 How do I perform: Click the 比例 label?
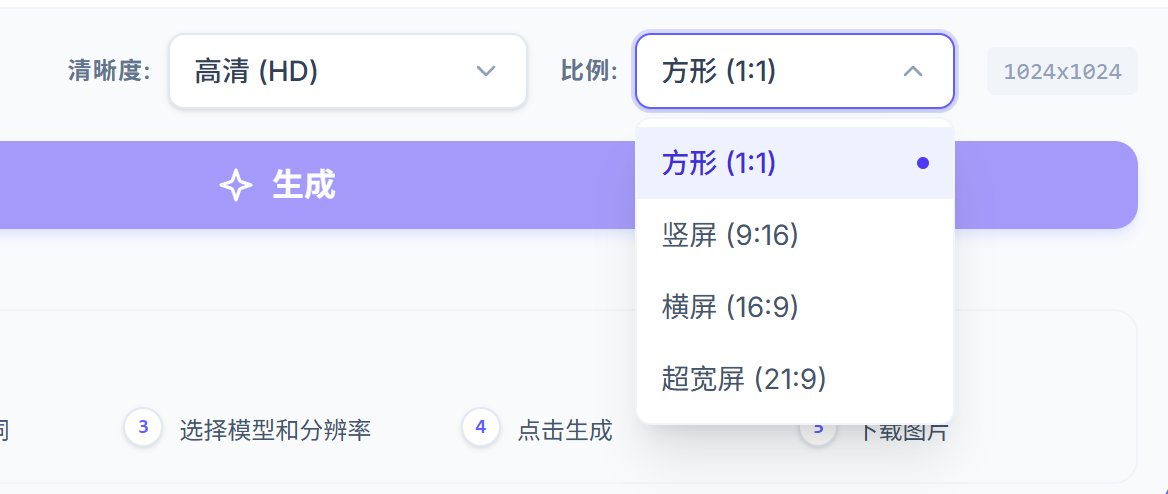589,71
